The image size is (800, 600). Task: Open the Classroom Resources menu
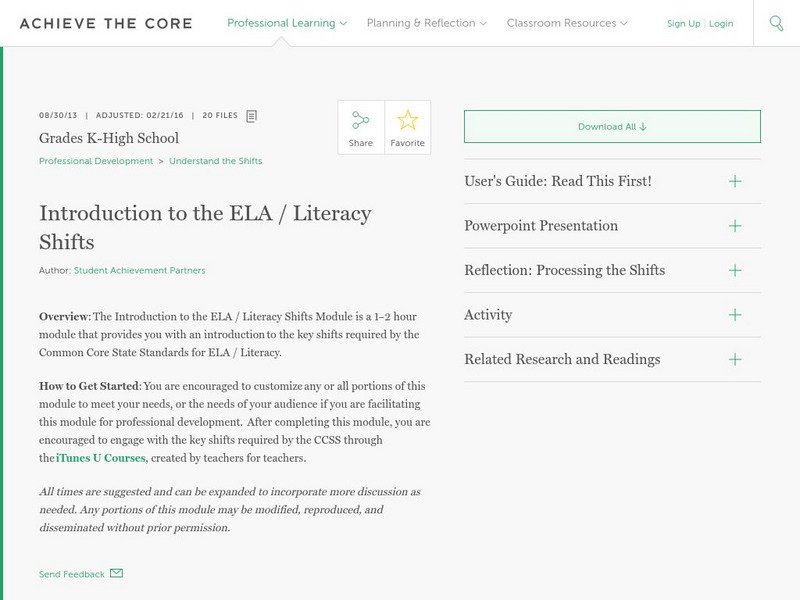[567, 23]
